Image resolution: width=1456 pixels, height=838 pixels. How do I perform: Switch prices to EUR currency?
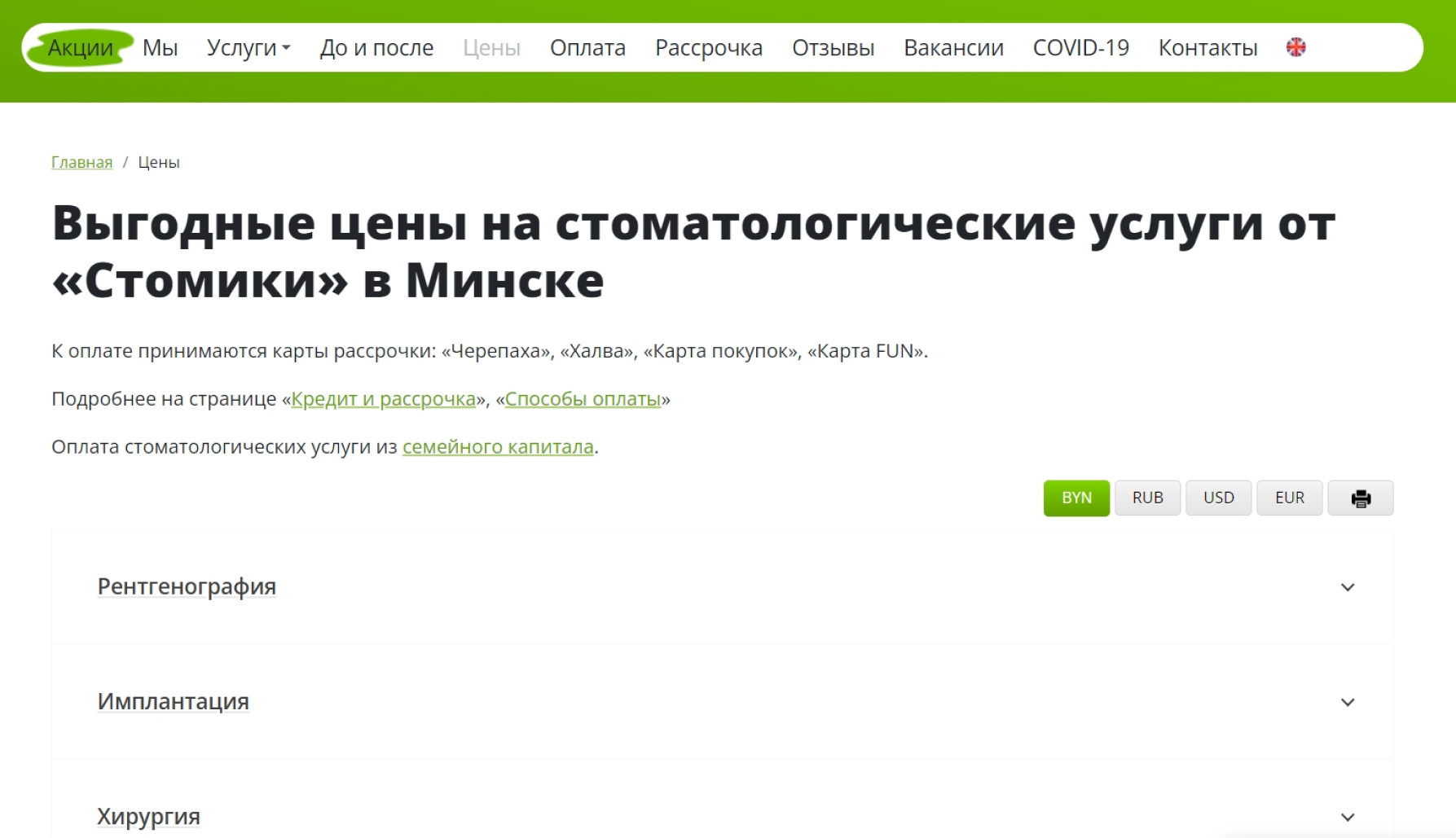coord(1289,498)
